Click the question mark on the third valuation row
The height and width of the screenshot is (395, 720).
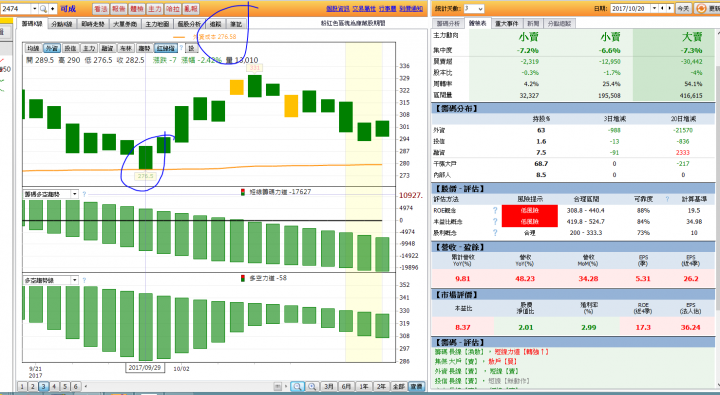tap(495, 233)
